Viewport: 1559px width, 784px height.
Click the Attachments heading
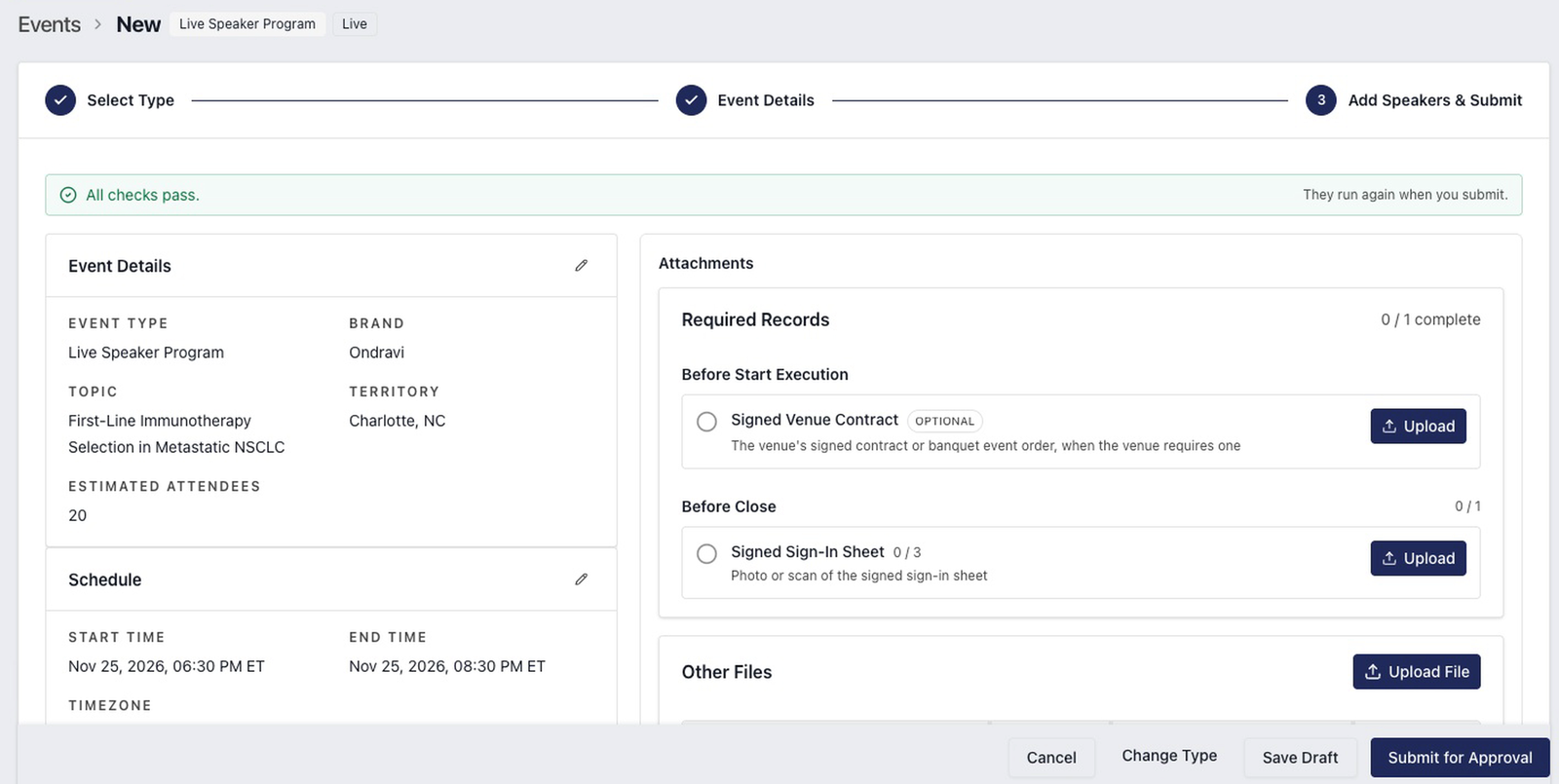point(705,263)
